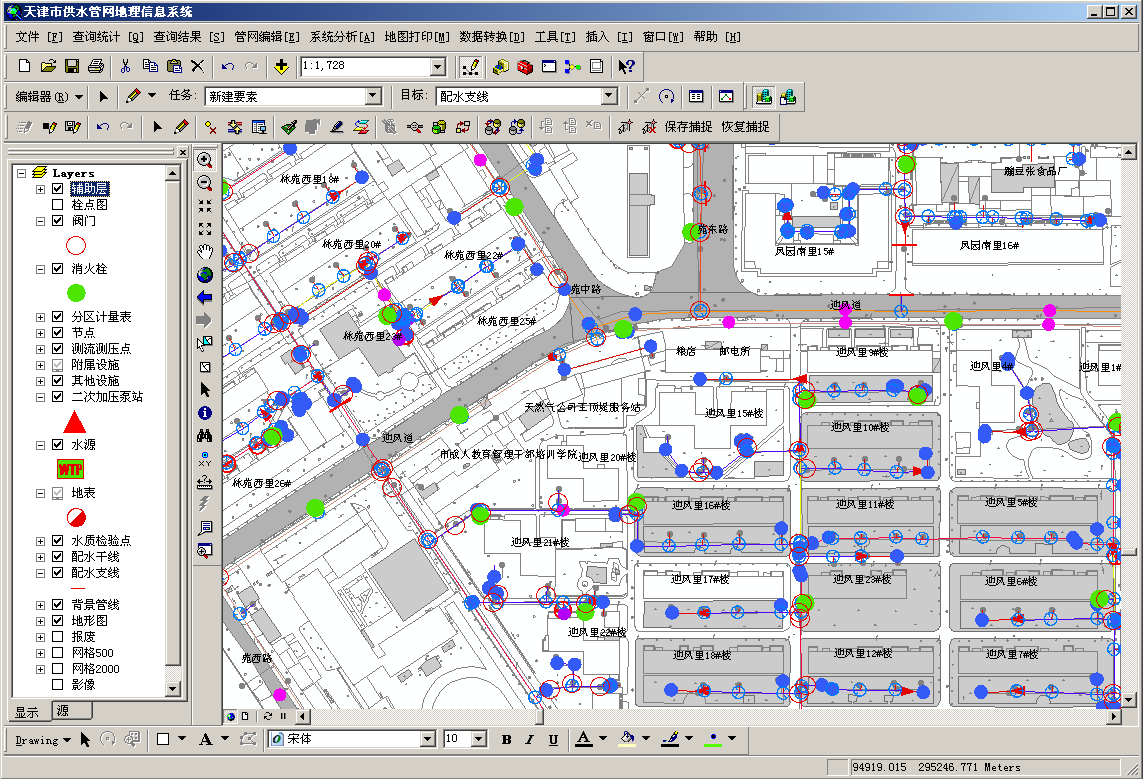Toggle the 消火栓 layer visibility checkbox

tap(58, 269)
